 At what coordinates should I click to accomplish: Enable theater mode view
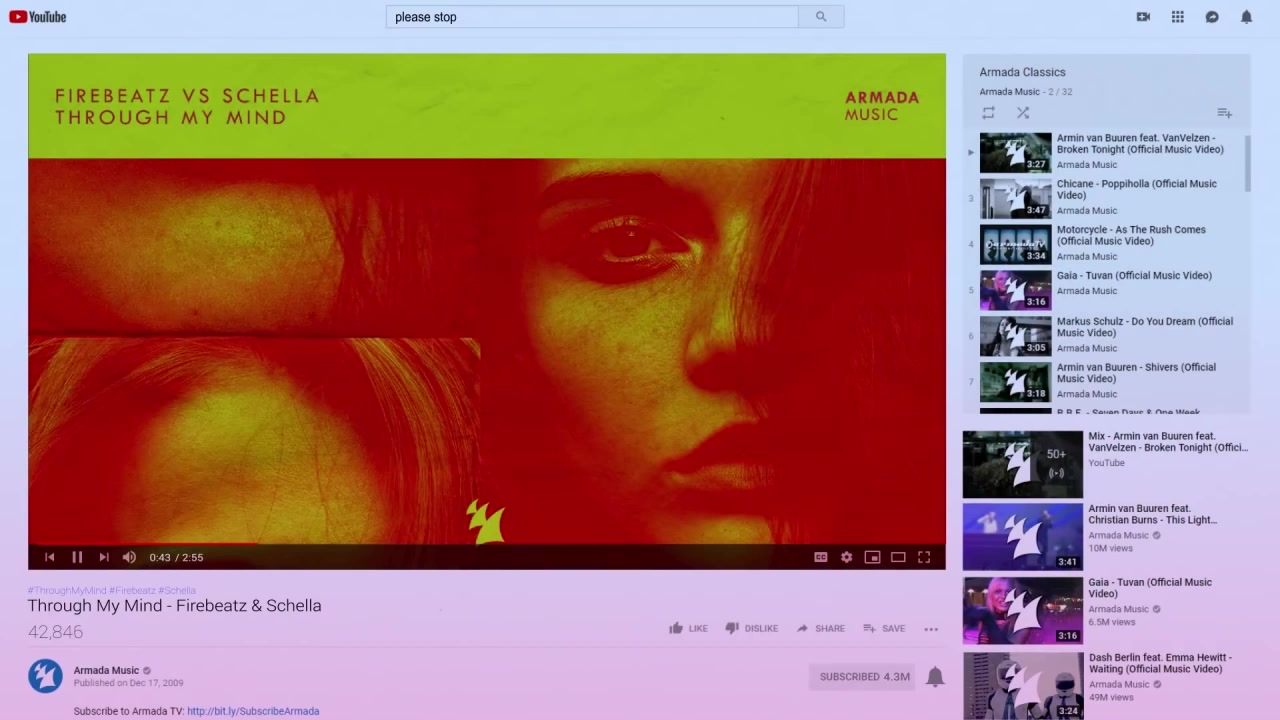898,557
